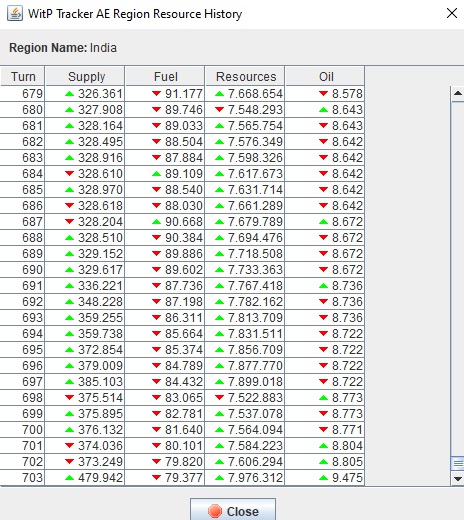Sort by Supply column header
The height and width of the screenshot is (520, 464).
[x=85, y=76]
